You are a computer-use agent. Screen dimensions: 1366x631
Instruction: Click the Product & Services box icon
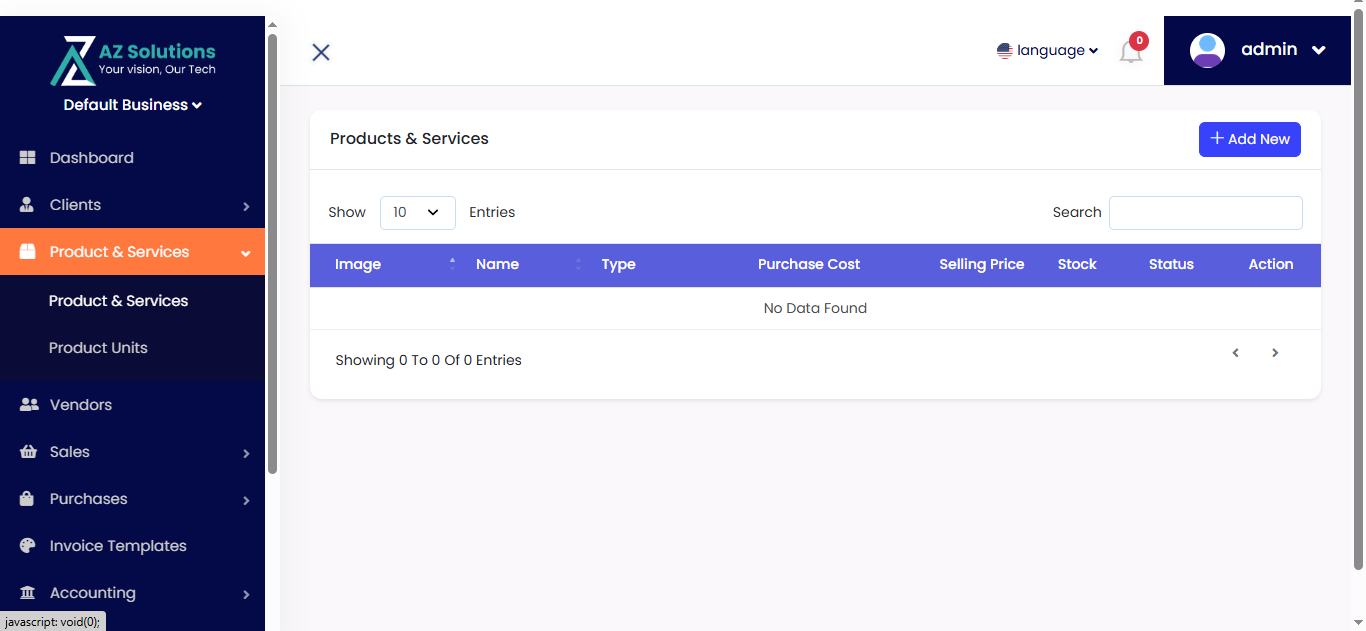28,252
